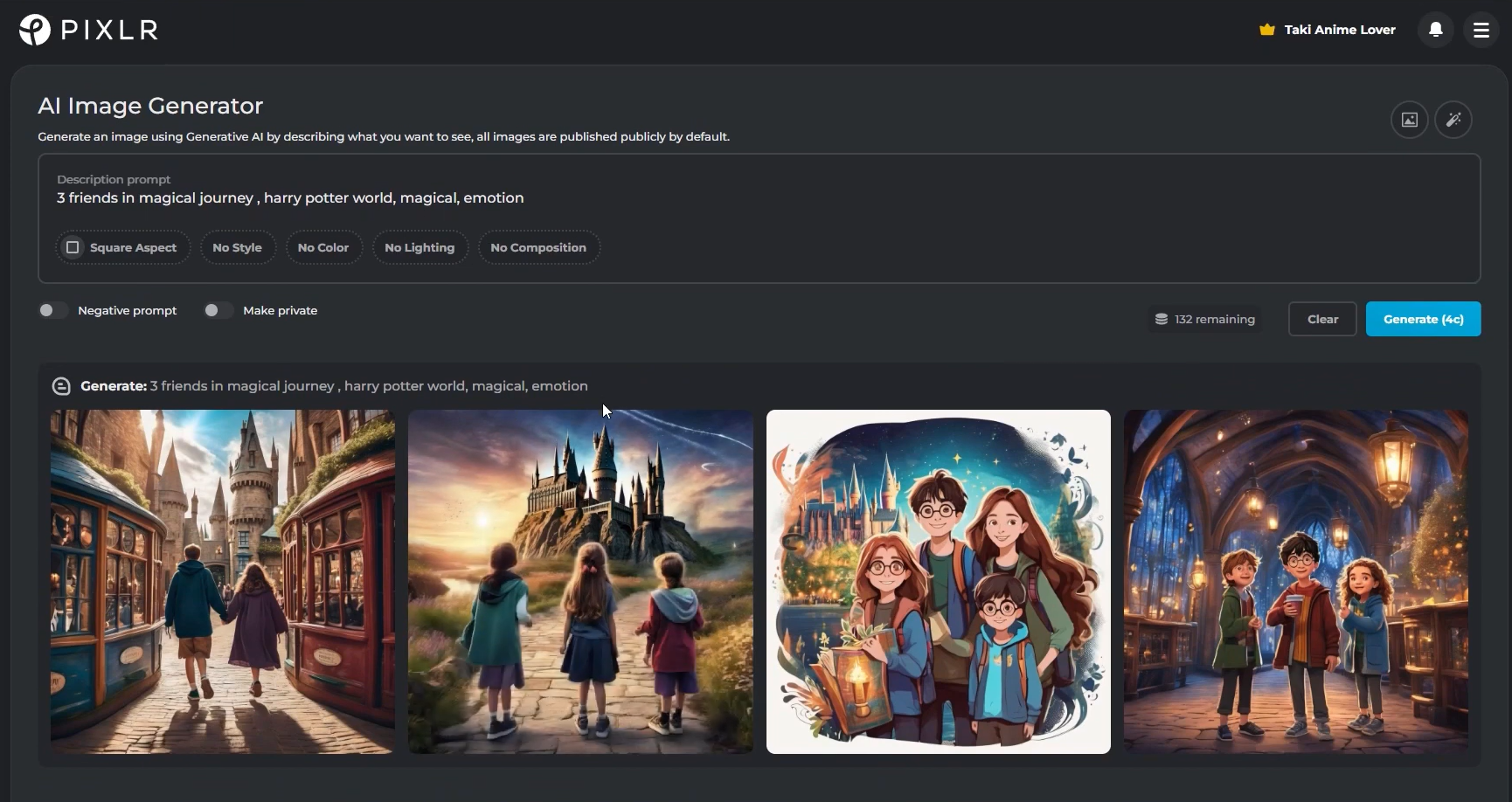
Task: Click the premium crown icon
Action: 1266,28
